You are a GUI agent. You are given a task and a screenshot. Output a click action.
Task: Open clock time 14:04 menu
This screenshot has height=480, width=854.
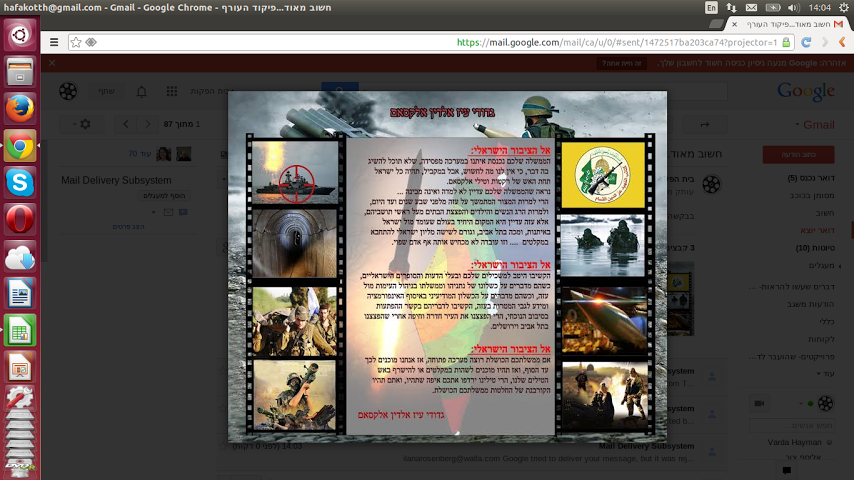point(819,8)
